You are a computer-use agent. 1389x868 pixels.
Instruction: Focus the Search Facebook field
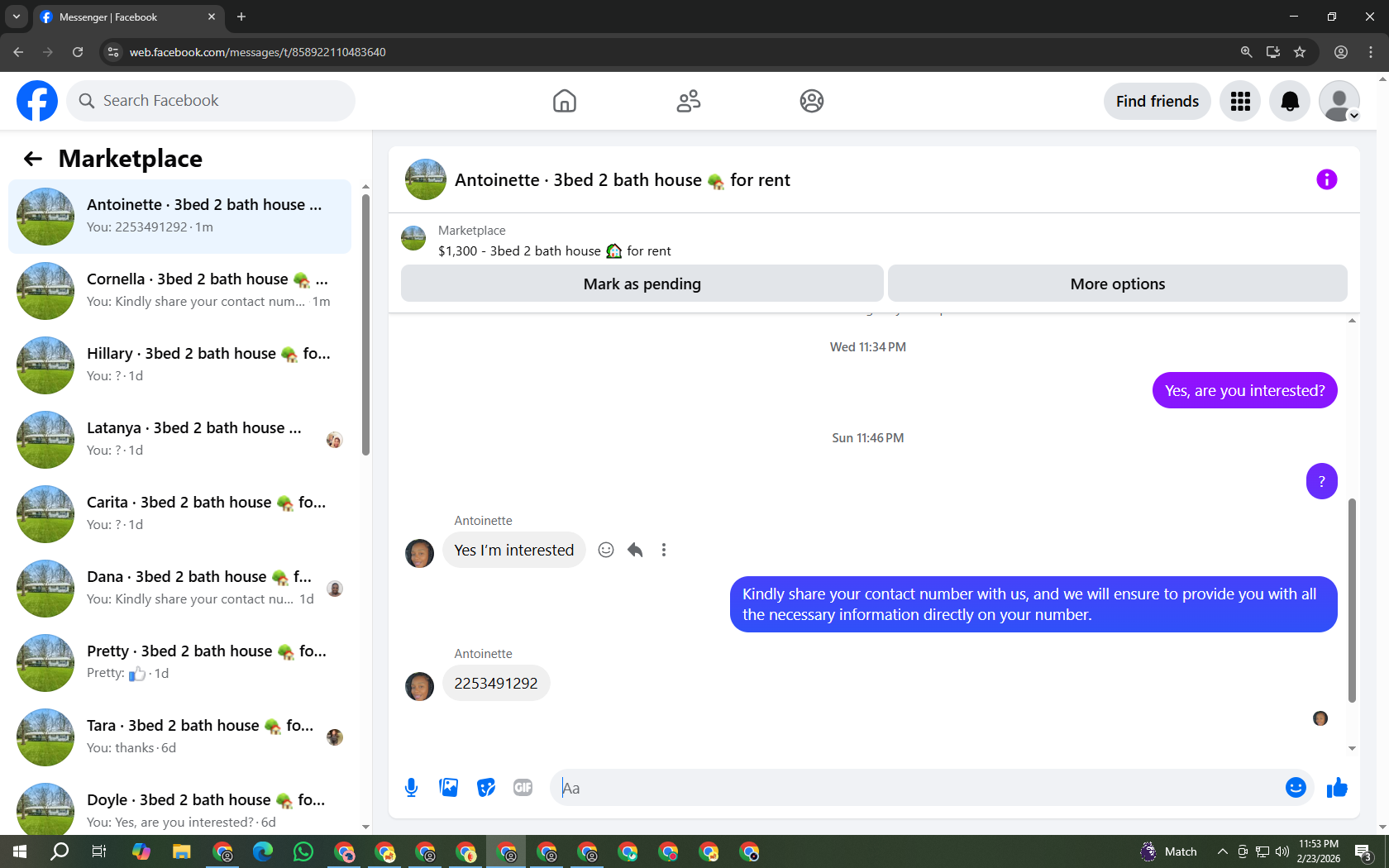[x=211, y=101]
